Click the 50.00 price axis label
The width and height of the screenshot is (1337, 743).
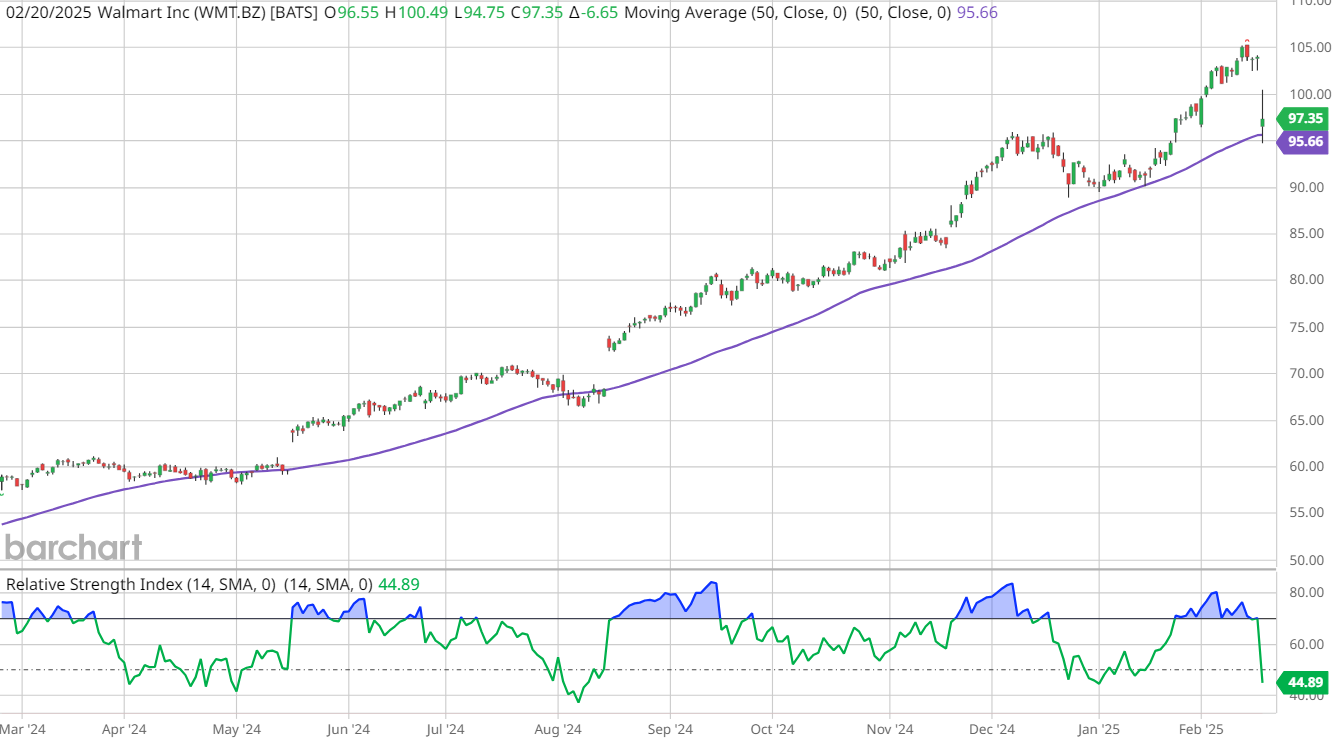pyautogui.click(x=1309, y=559)
